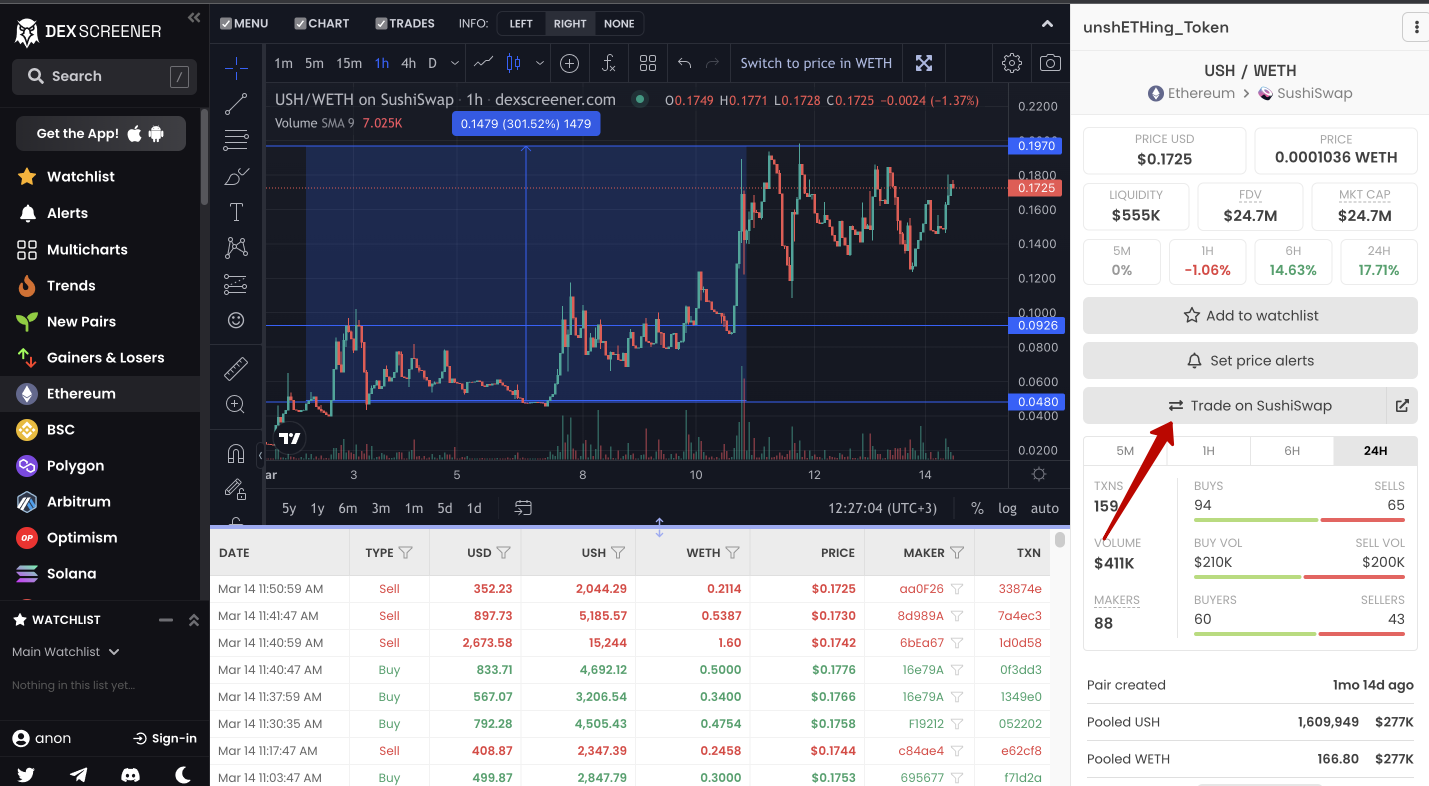
Task: Click Add to watchlist button
Action: [1250, 316]
